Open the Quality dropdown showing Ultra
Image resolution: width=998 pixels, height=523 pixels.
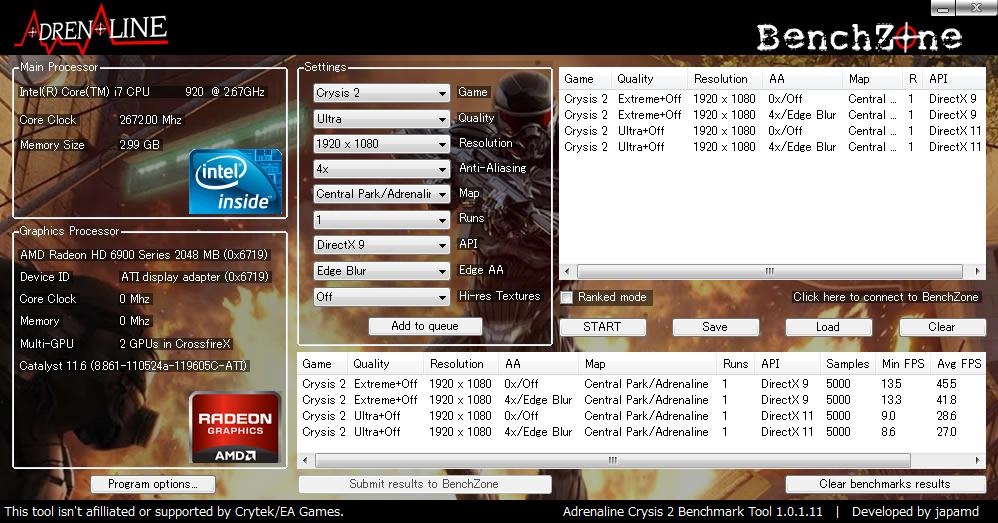381,118
